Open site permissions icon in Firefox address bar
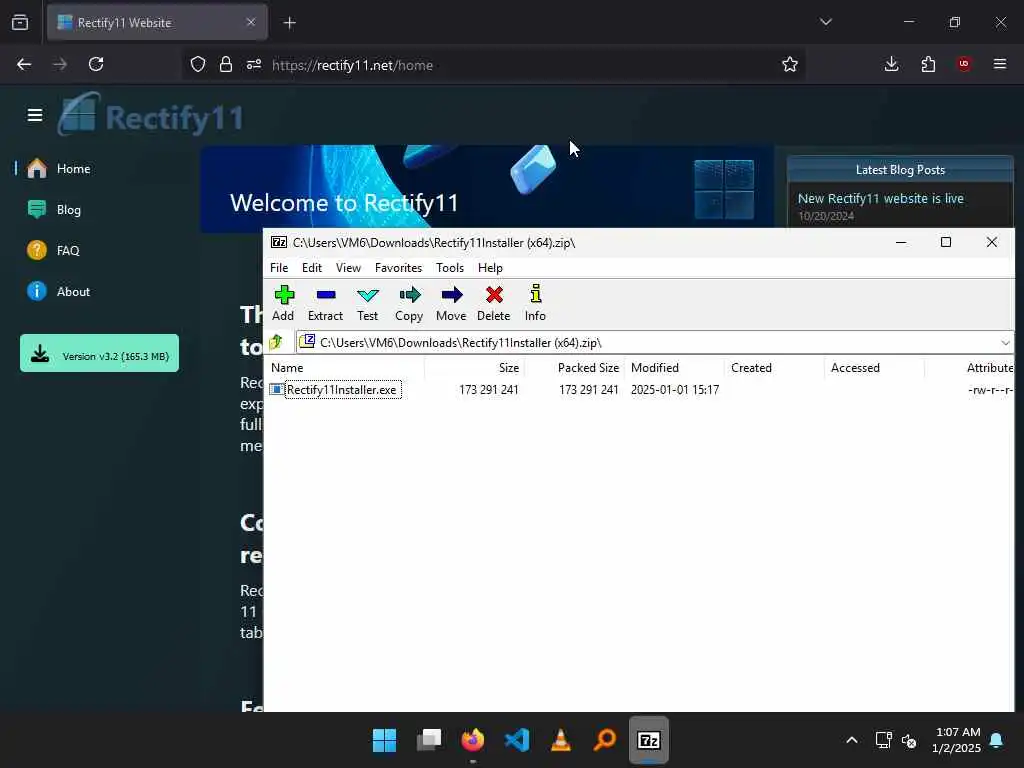 point(254,65)
